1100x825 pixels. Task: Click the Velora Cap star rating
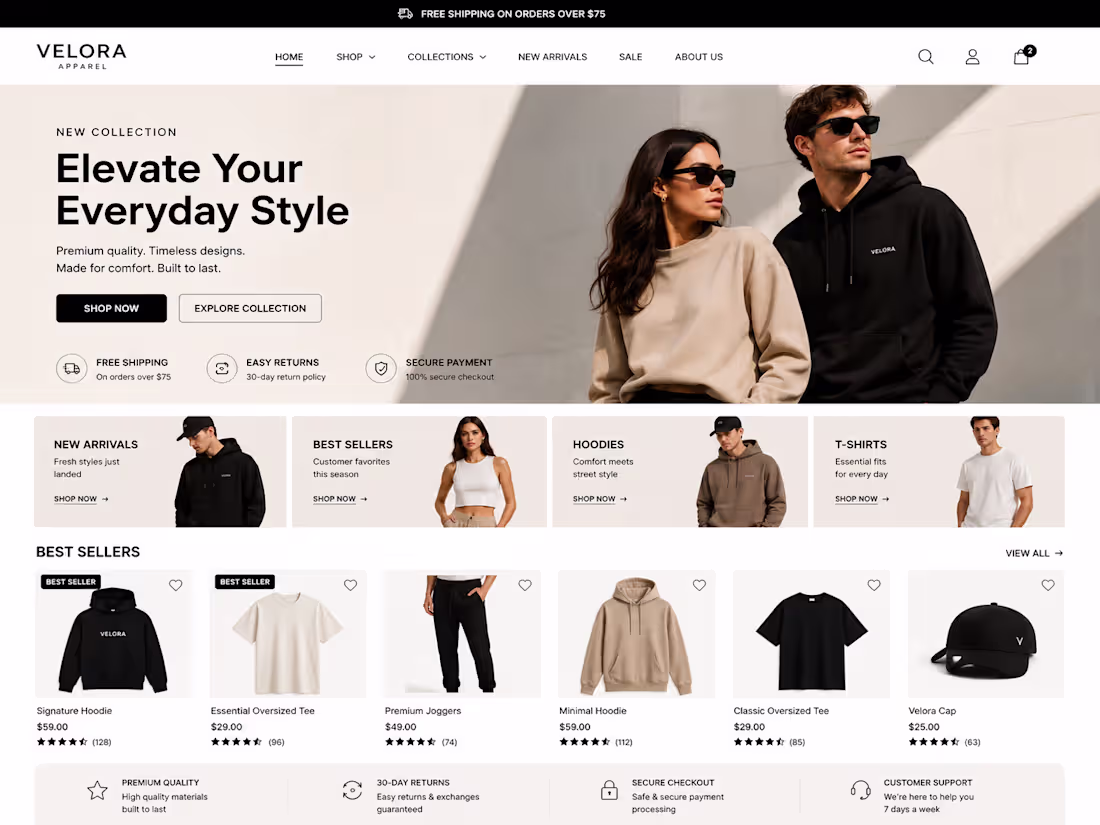[934, 742]
